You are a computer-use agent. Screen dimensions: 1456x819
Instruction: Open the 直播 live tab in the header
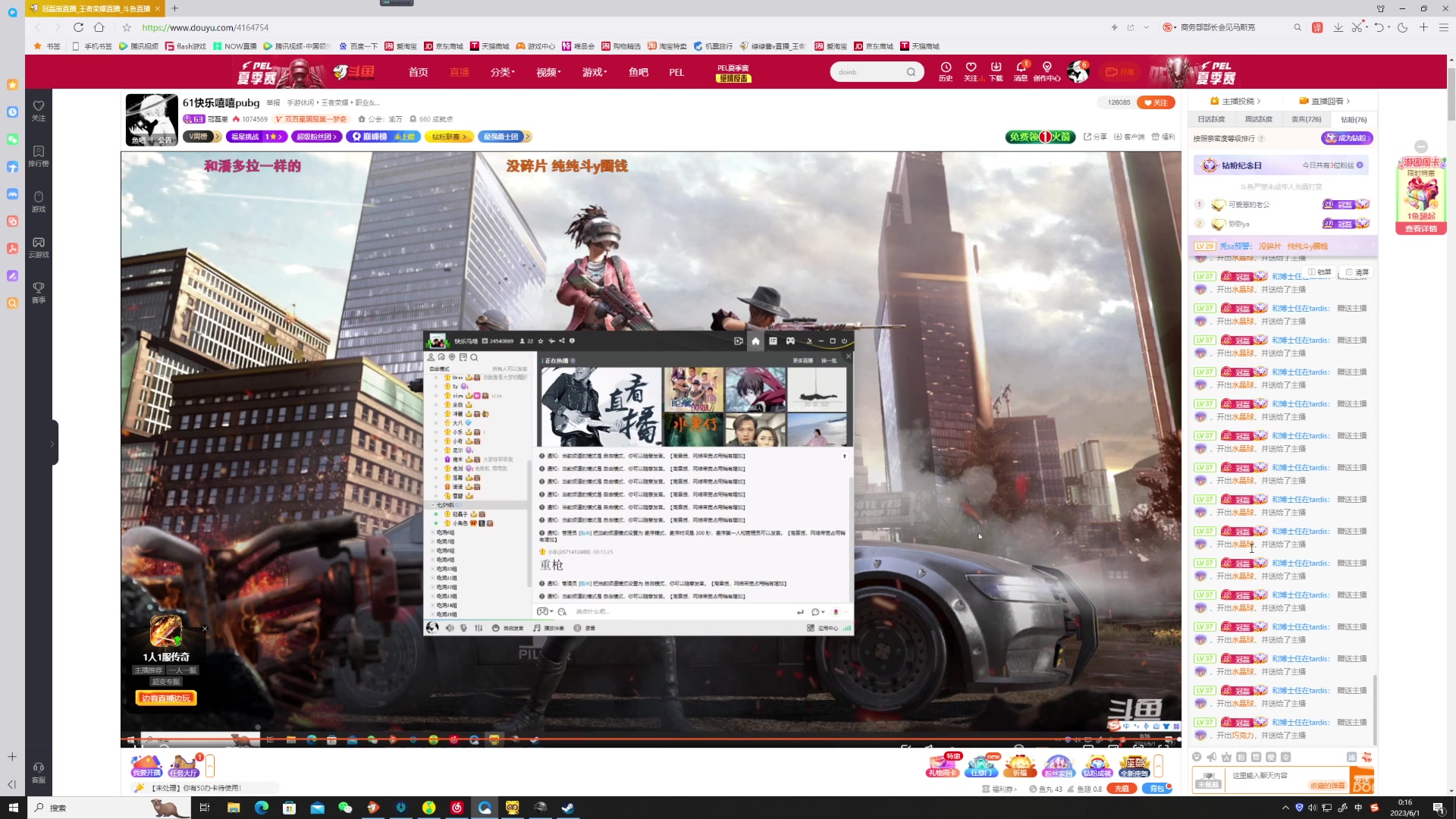coord(460,72)
